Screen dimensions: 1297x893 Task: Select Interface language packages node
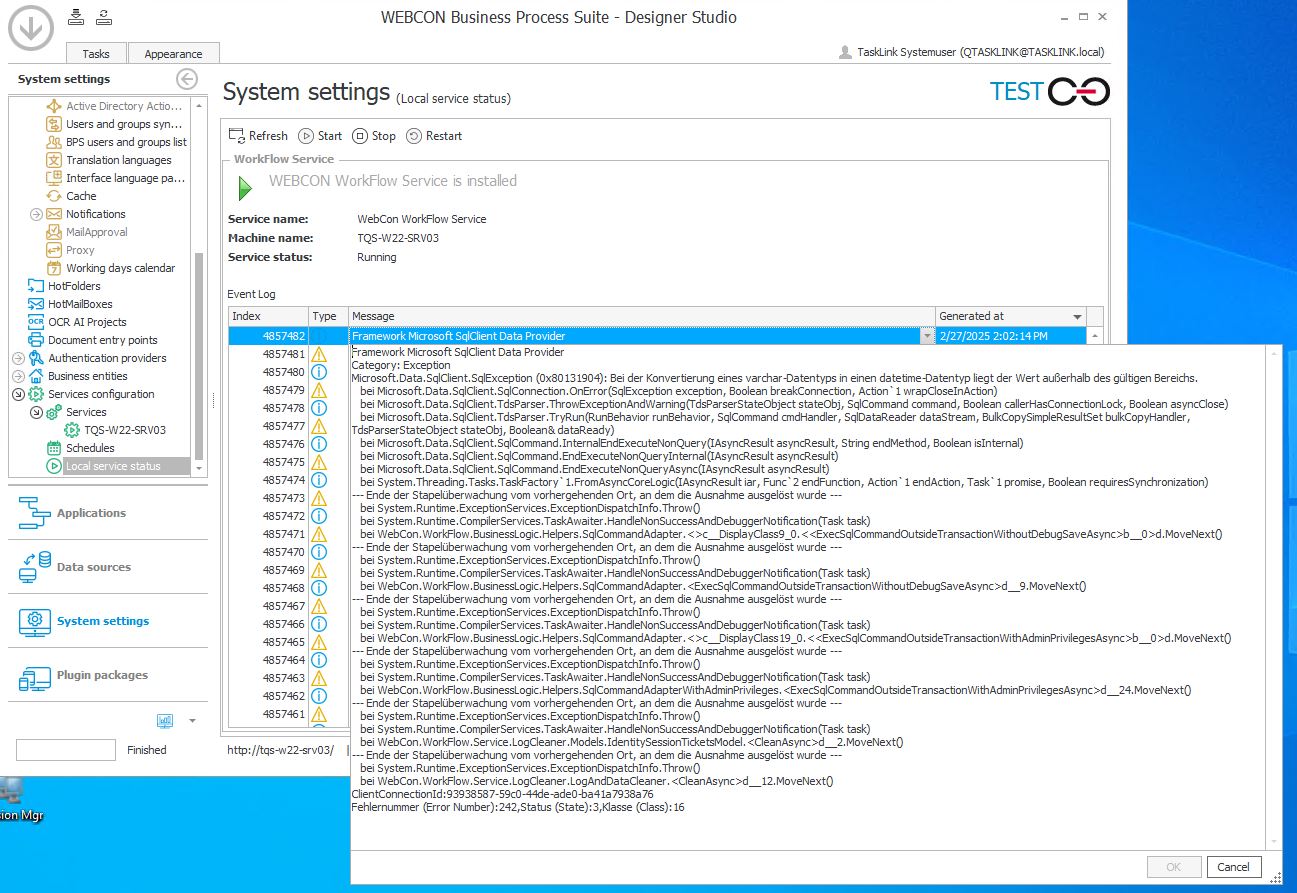point(115,178)
